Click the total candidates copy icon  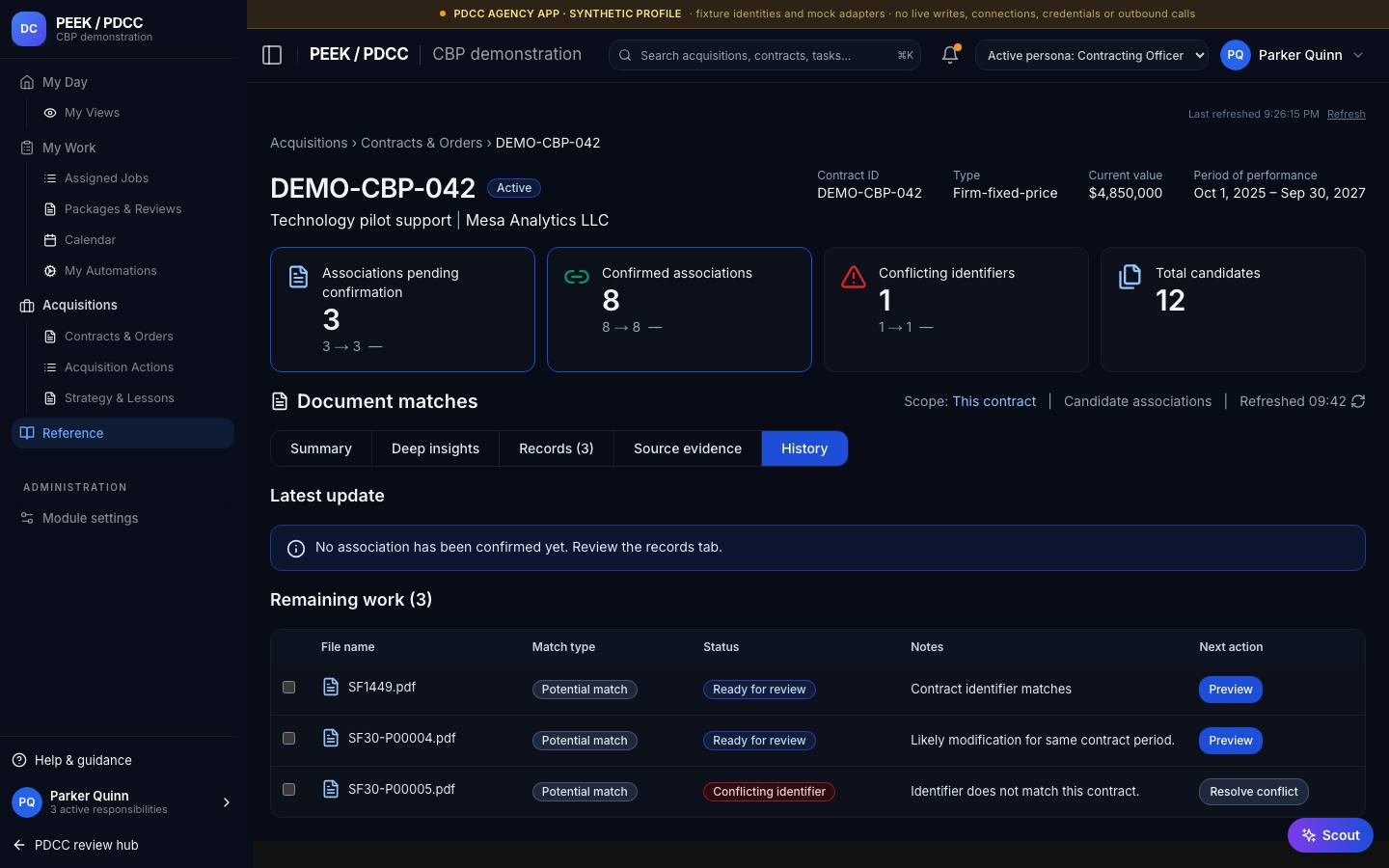(1130, 277)
